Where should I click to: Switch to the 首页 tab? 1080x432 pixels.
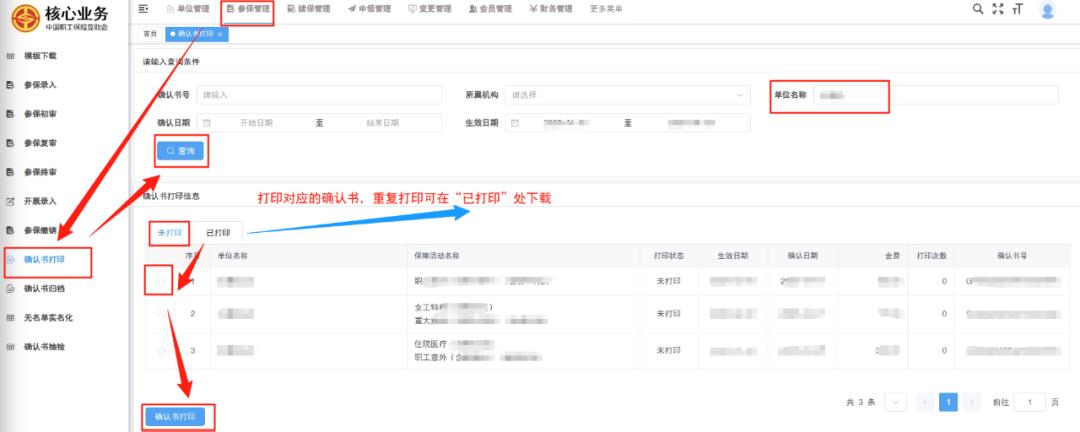(149, 34)
